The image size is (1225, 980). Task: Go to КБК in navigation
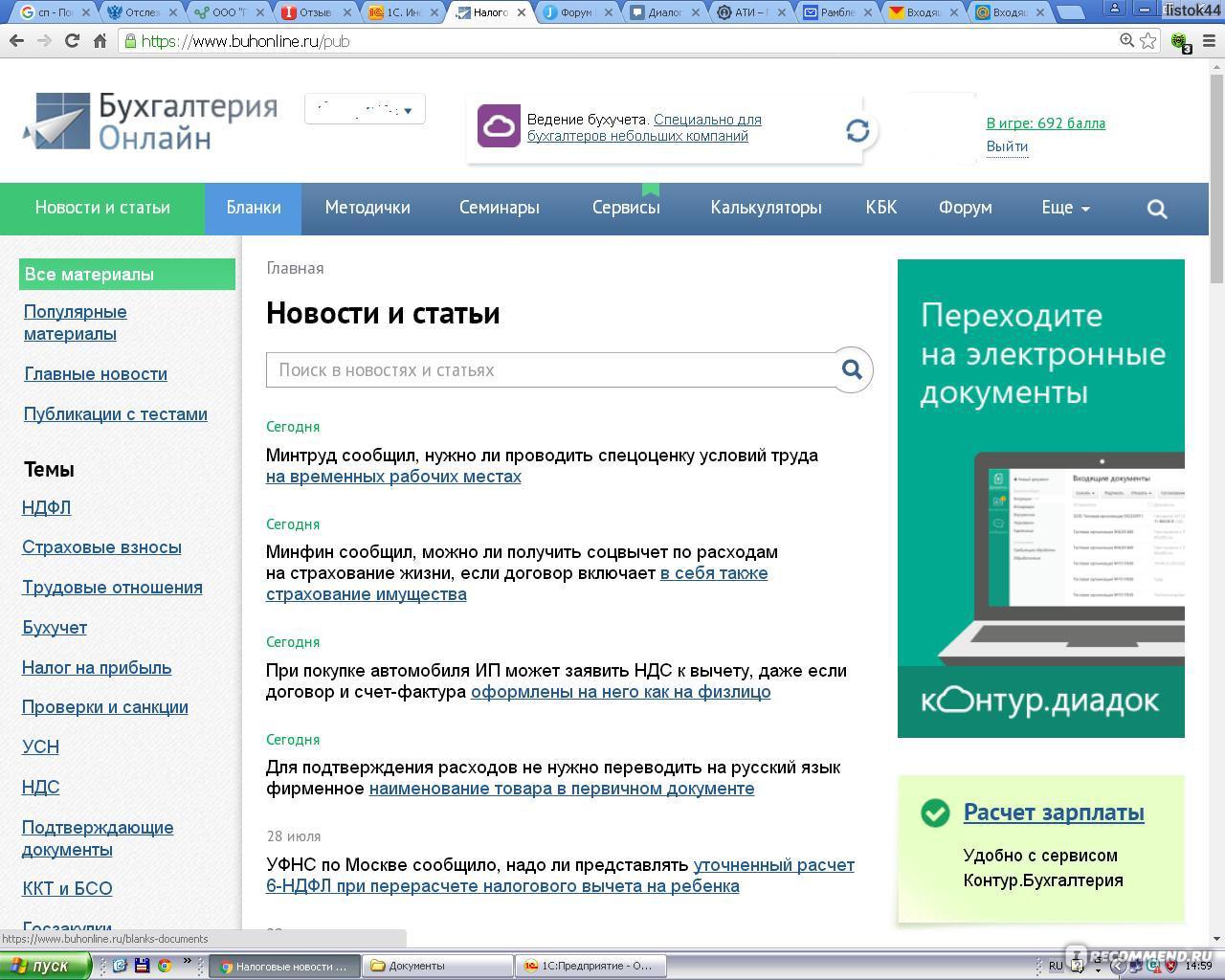881,208
